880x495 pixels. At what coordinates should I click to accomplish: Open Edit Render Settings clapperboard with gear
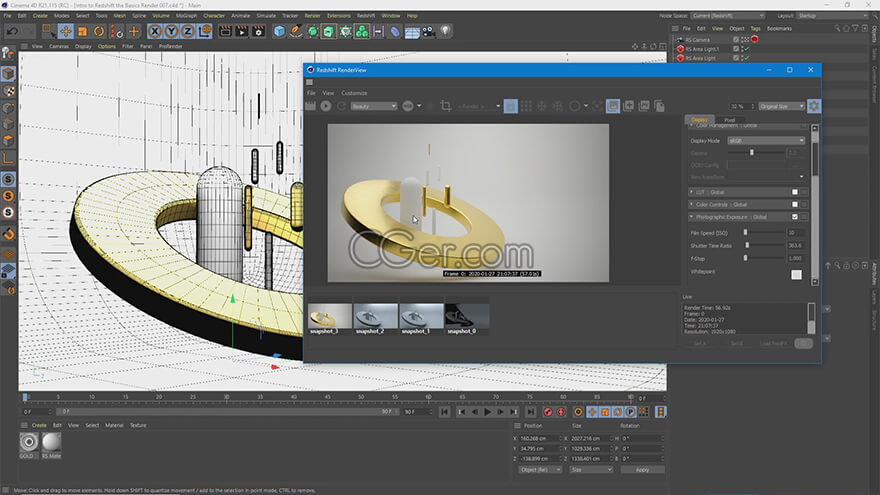tap(258, 31)
